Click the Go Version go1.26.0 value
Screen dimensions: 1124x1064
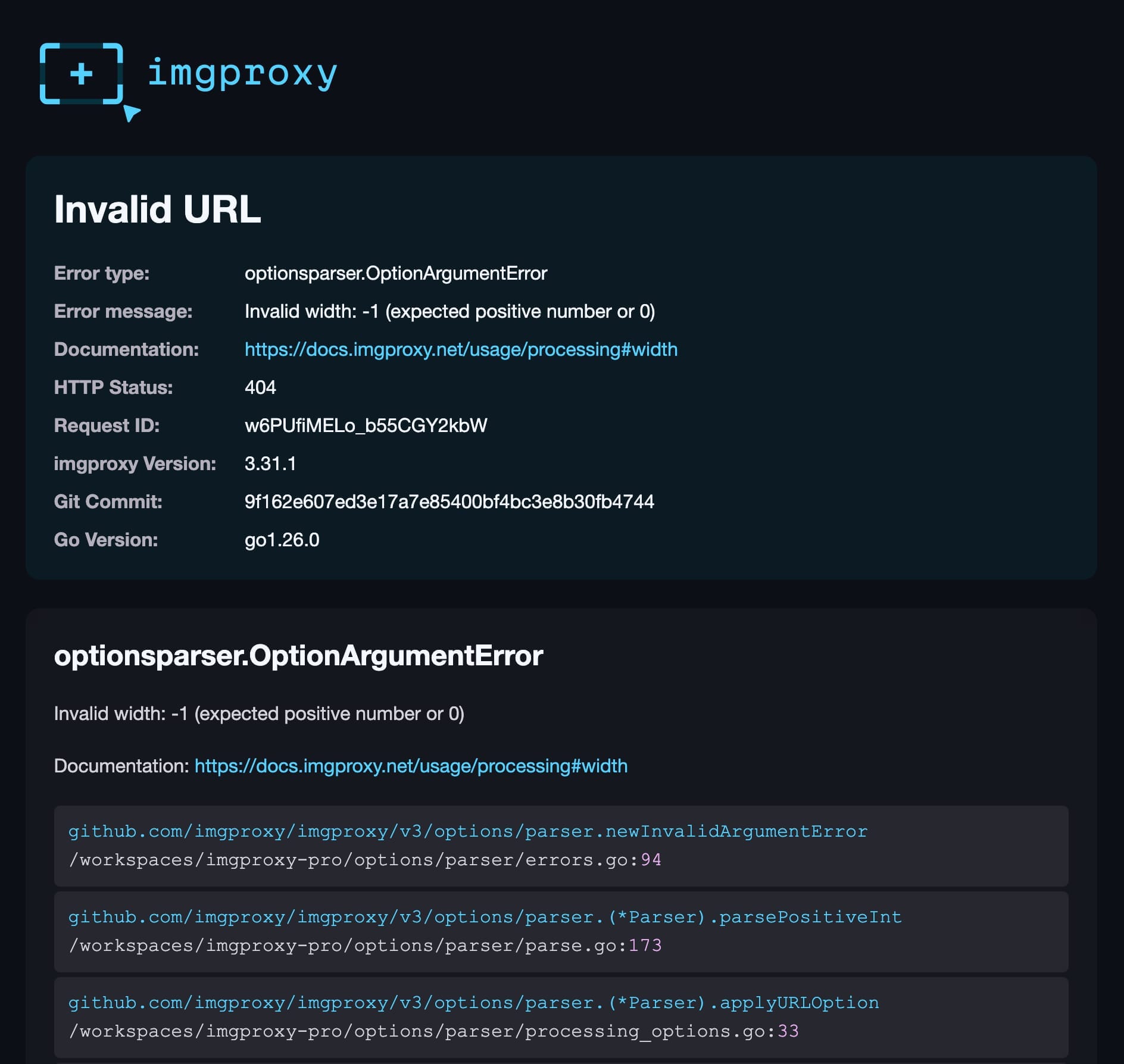[x=282, y=540]
